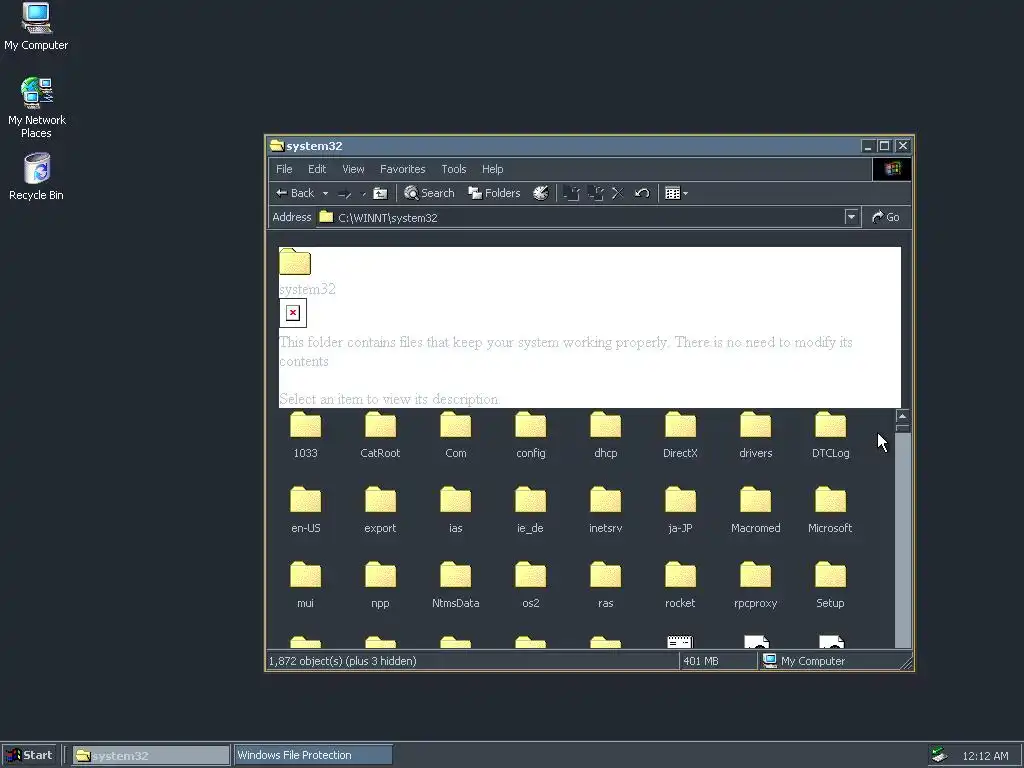Screen dimensions: 1024x768
Task: Select the ie_de folder
Action: coord(530,510)
